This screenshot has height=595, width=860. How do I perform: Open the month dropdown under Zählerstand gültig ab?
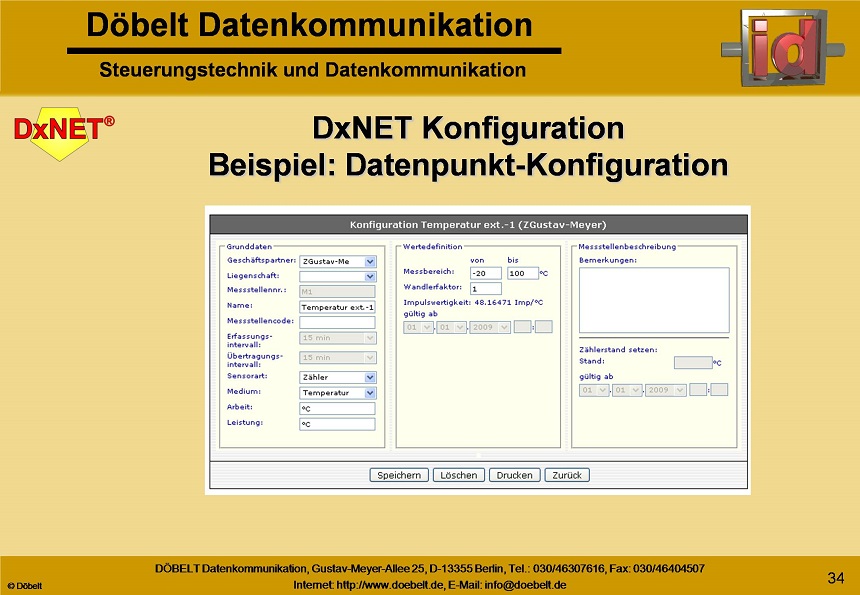point(627,390)
